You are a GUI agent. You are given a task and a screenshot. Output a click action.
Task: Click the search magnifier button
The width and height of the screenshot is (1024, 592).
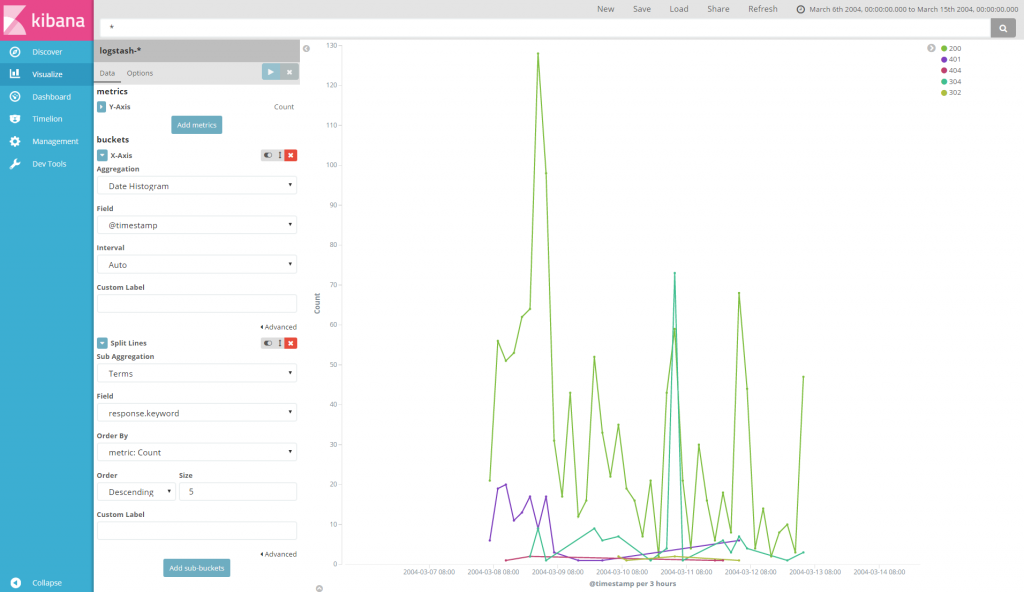pyautogui.click(x=1003, y=28)
